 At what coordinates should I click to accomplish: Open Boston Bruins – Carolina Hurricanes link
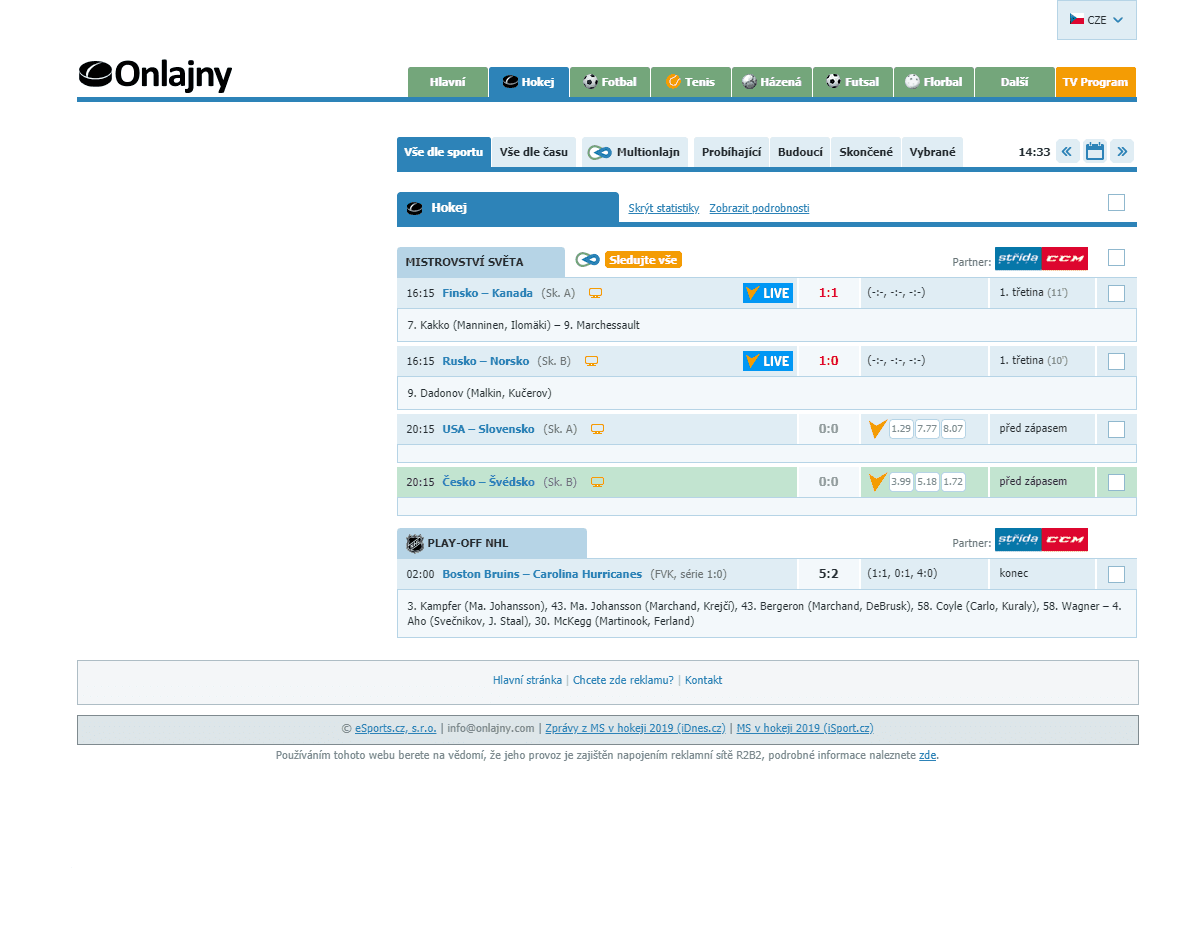click(x=542, y=574)
